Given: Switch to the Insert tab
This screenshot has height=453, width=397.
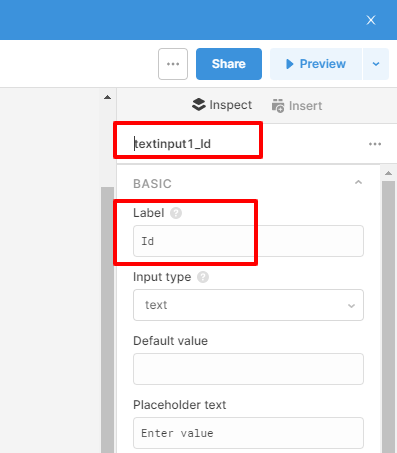Looking at the screenshot, I should [297, 106].
